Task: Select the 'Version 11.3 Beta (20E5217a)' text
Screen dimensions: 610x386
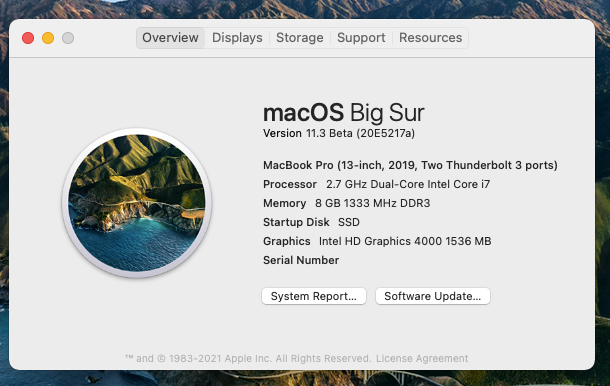Action: (x=339, y=133)
